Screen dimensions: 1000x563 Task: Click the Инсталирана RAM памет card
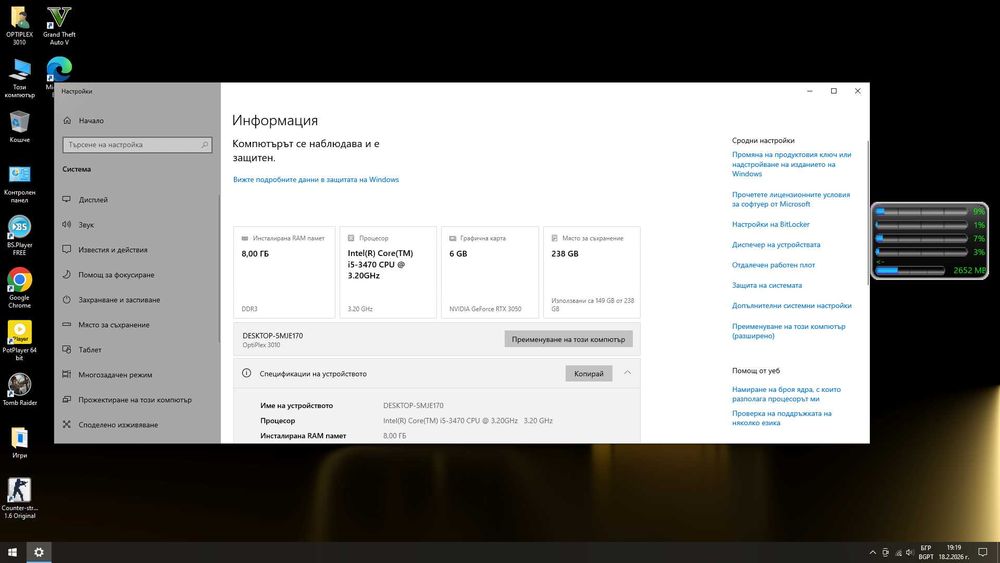[x=284, y=272]
